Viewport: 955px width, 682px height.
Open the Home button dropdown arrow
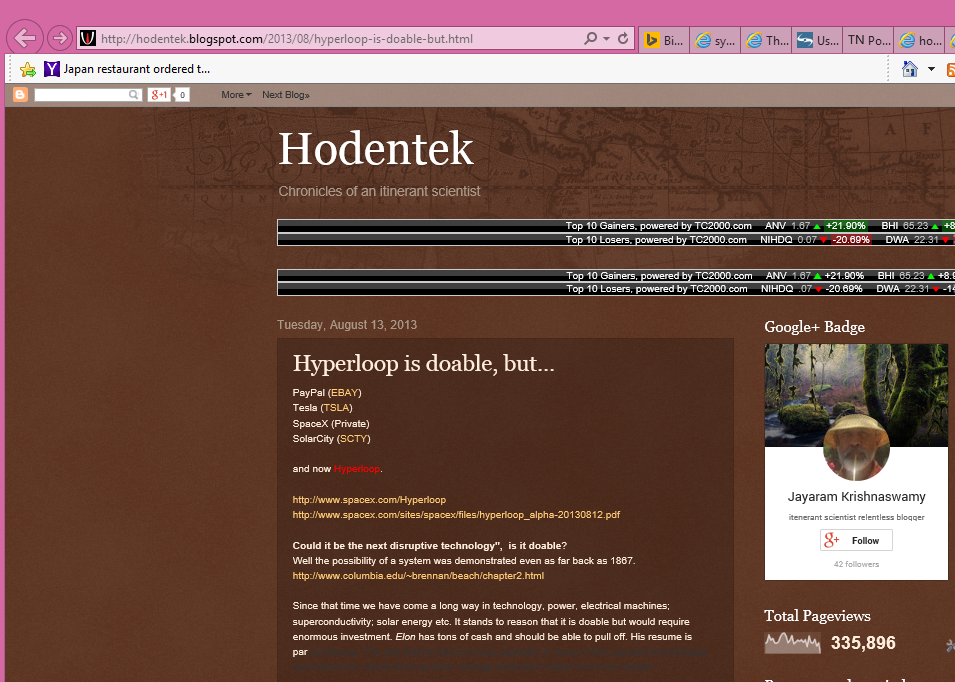(x=931, y=69)
